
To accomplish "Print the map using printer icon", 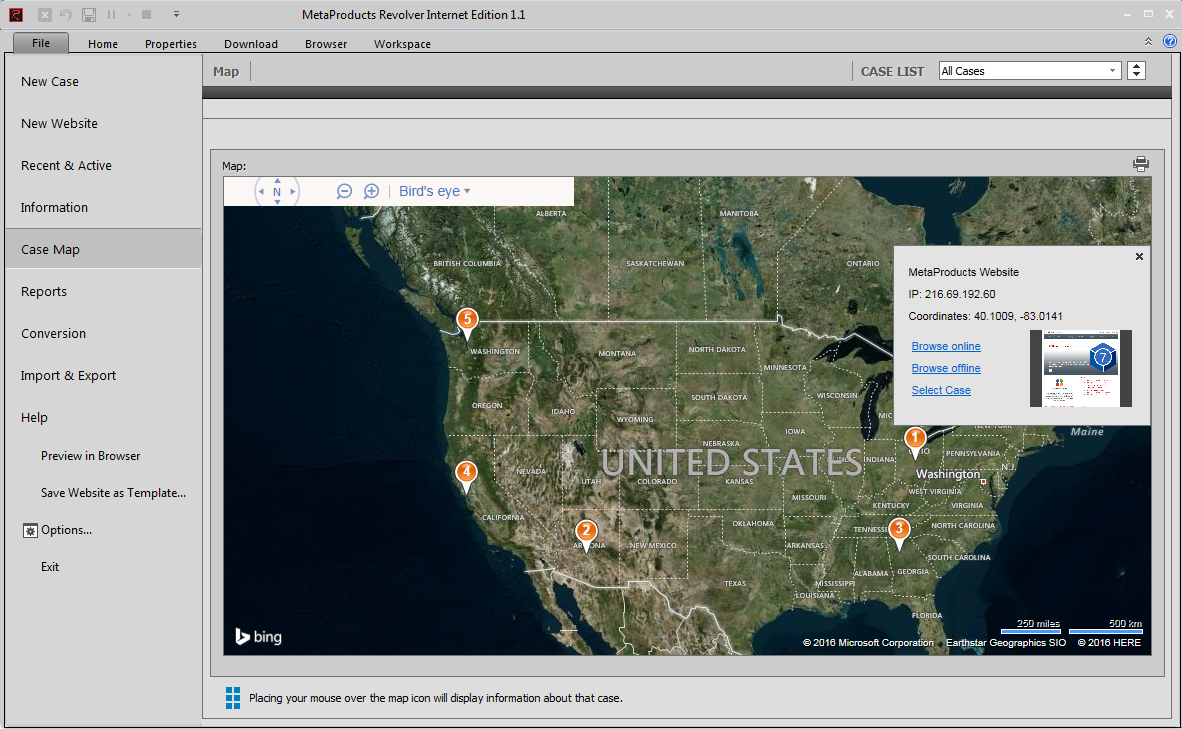I will pyautogui.click(x=1141, y=164).
